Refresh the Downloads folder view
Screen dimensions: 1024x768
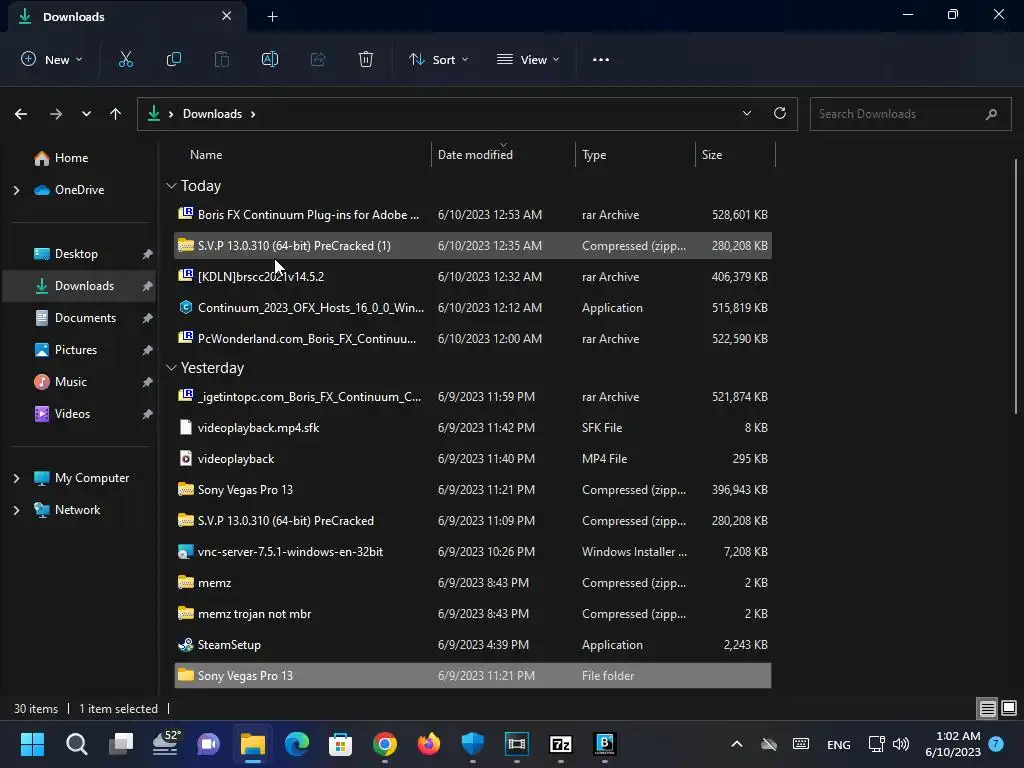tap(780, 114)
